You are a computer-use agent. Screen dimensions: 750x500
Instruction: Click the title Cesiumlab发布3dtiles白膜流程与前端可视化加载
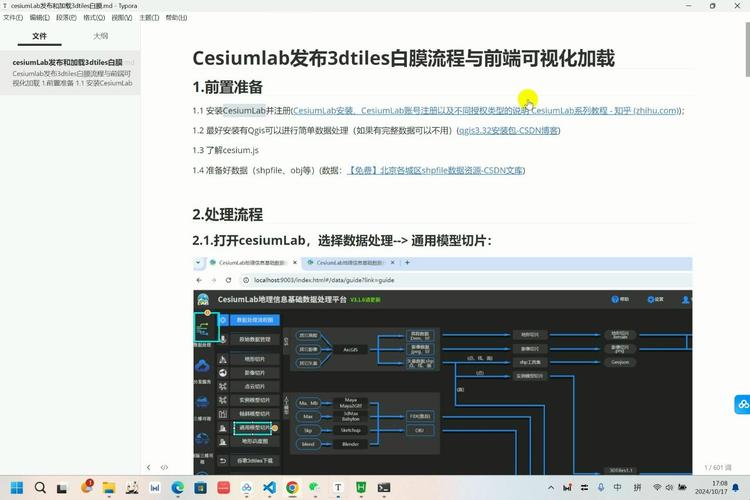tap(403, 58)
